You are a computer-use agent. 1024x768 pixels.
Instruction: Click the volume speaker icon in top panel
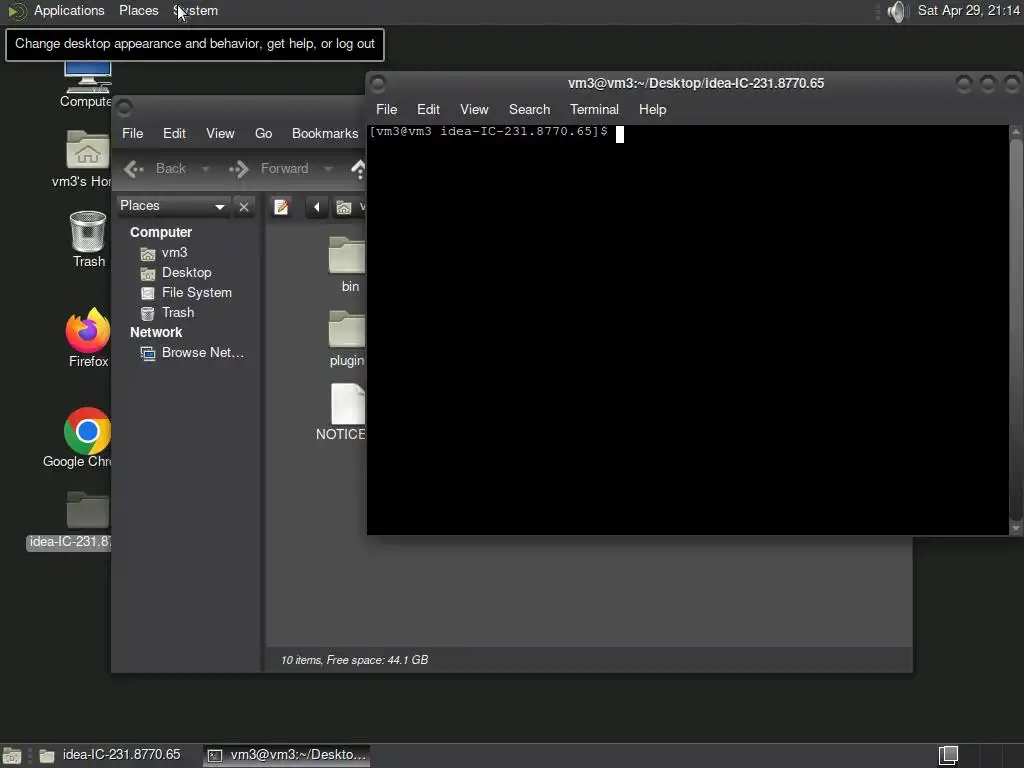(x=898, y=11)
